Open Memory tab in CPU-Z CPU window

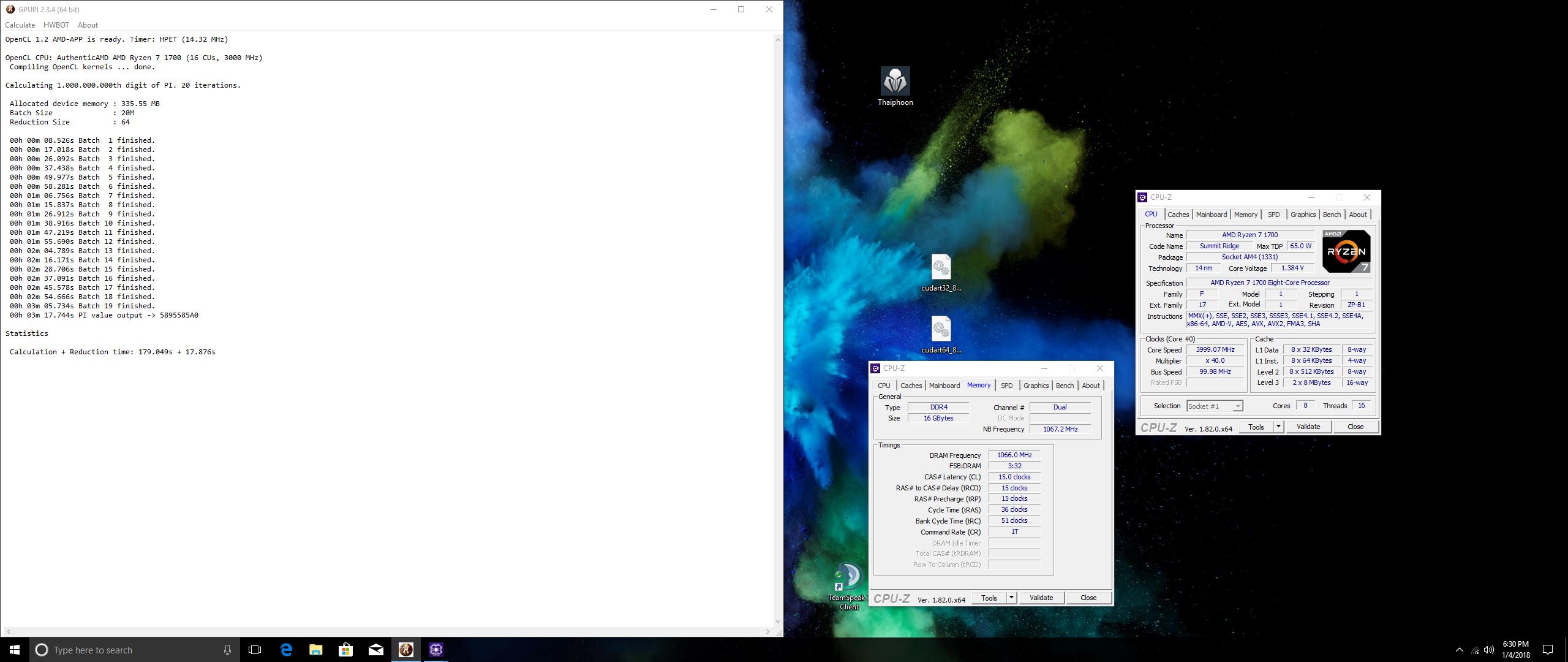[1245, 215]
